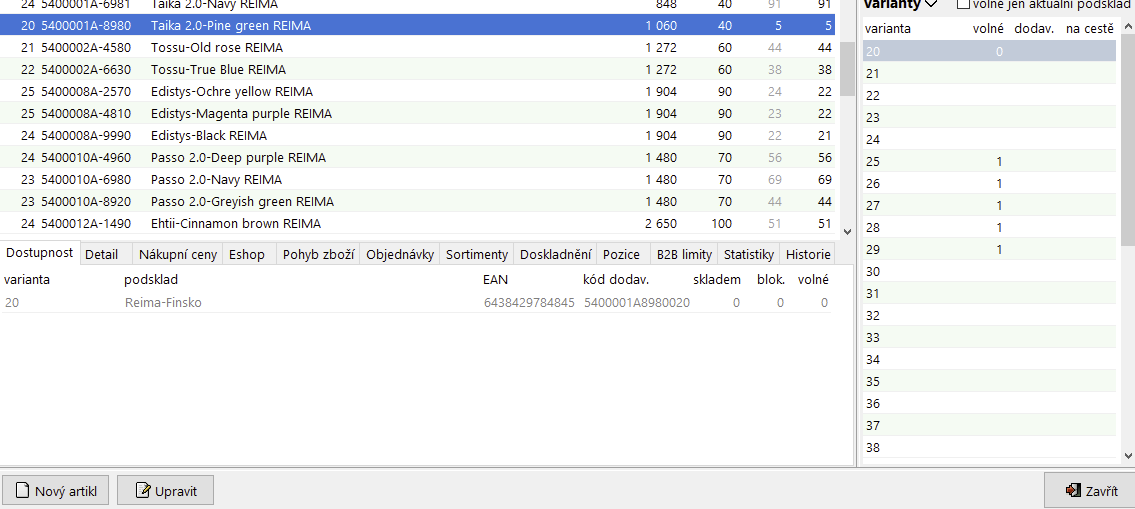
Task: Click the EAN value 6438429784845
Action: tap(528, 303)
